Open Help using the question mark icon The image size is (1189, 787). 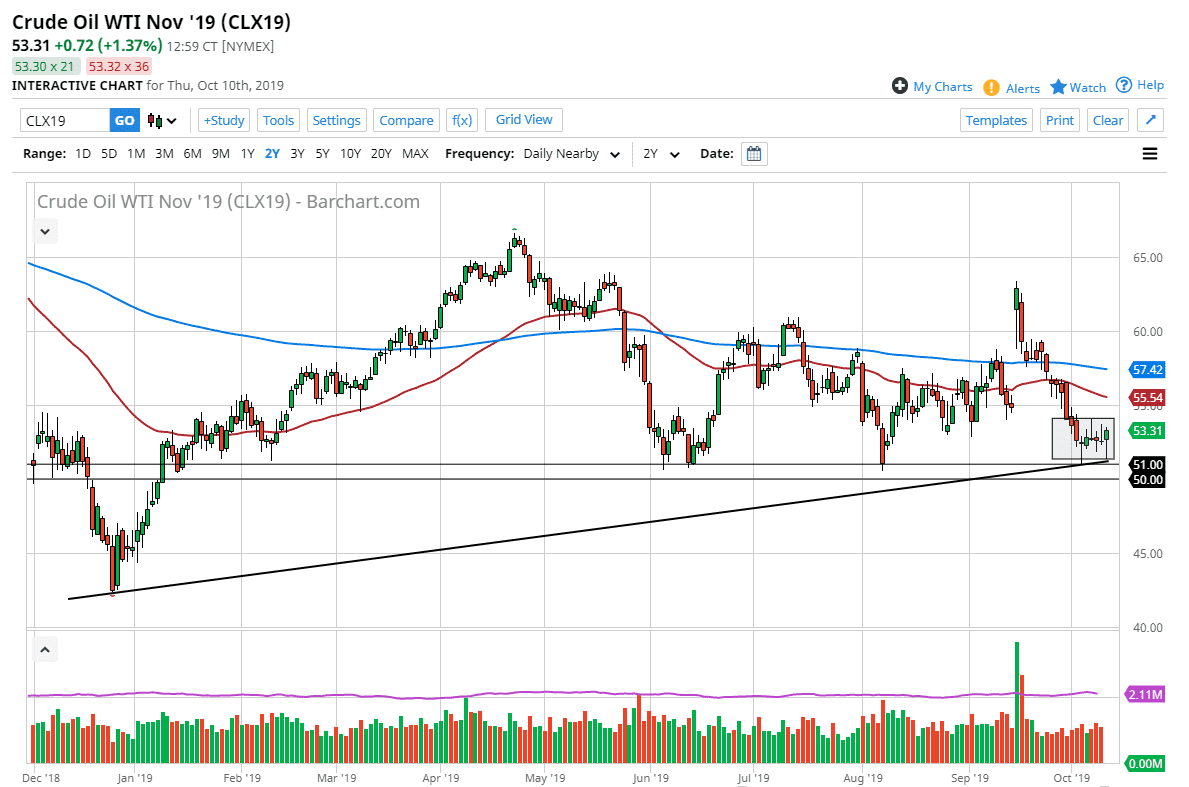click(1124, 85)
